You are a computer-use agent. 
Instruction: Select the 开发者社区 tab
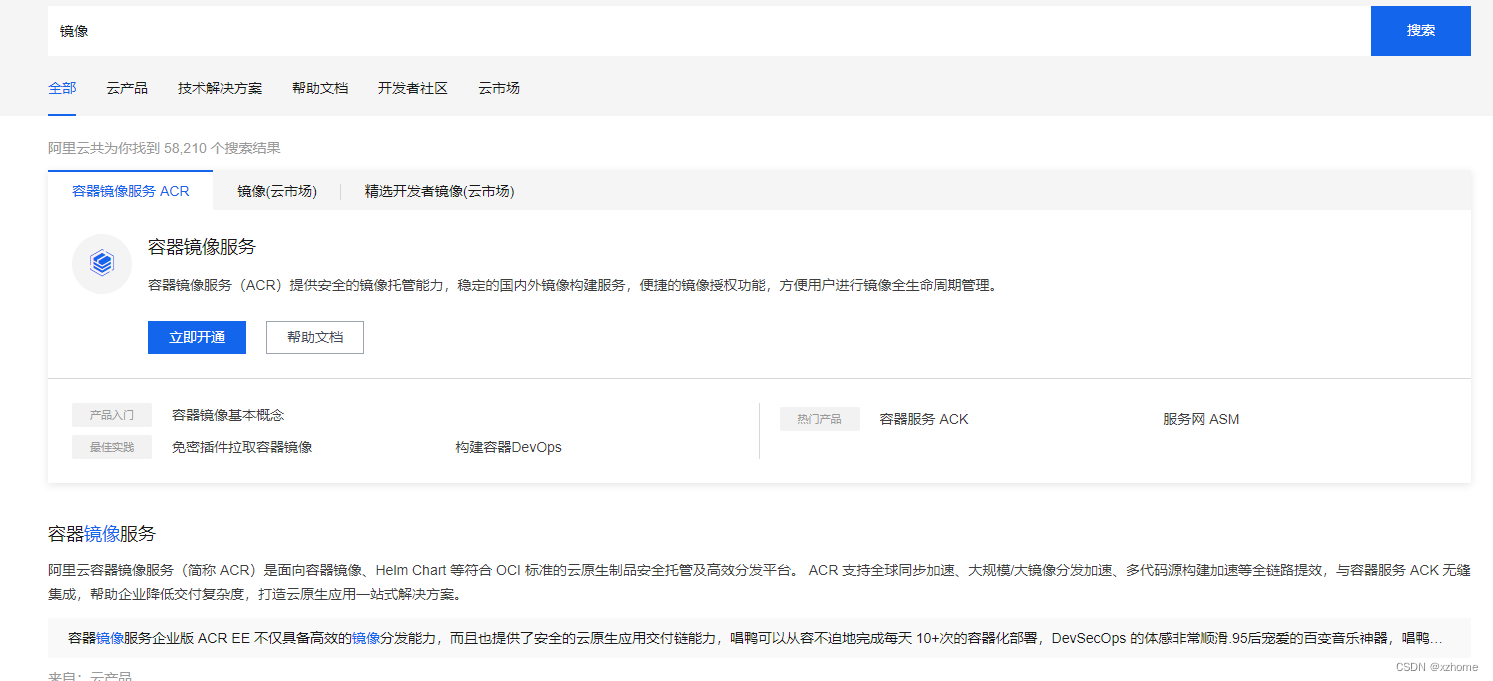(x=413, y=88)
